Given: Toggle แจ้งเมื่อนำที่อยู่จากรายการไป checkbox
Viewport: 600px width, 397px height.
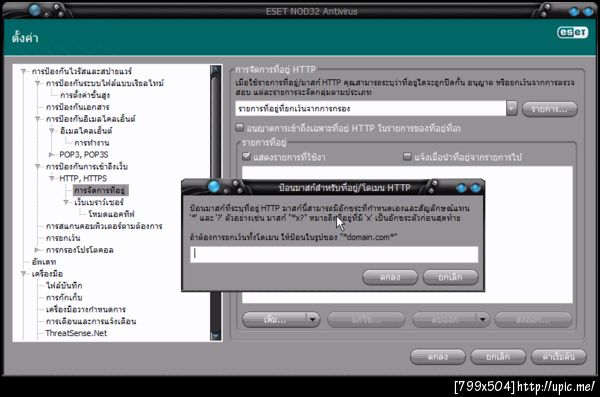Looking at the screenshot, I should pyautogui.click(x=408, y=156).
